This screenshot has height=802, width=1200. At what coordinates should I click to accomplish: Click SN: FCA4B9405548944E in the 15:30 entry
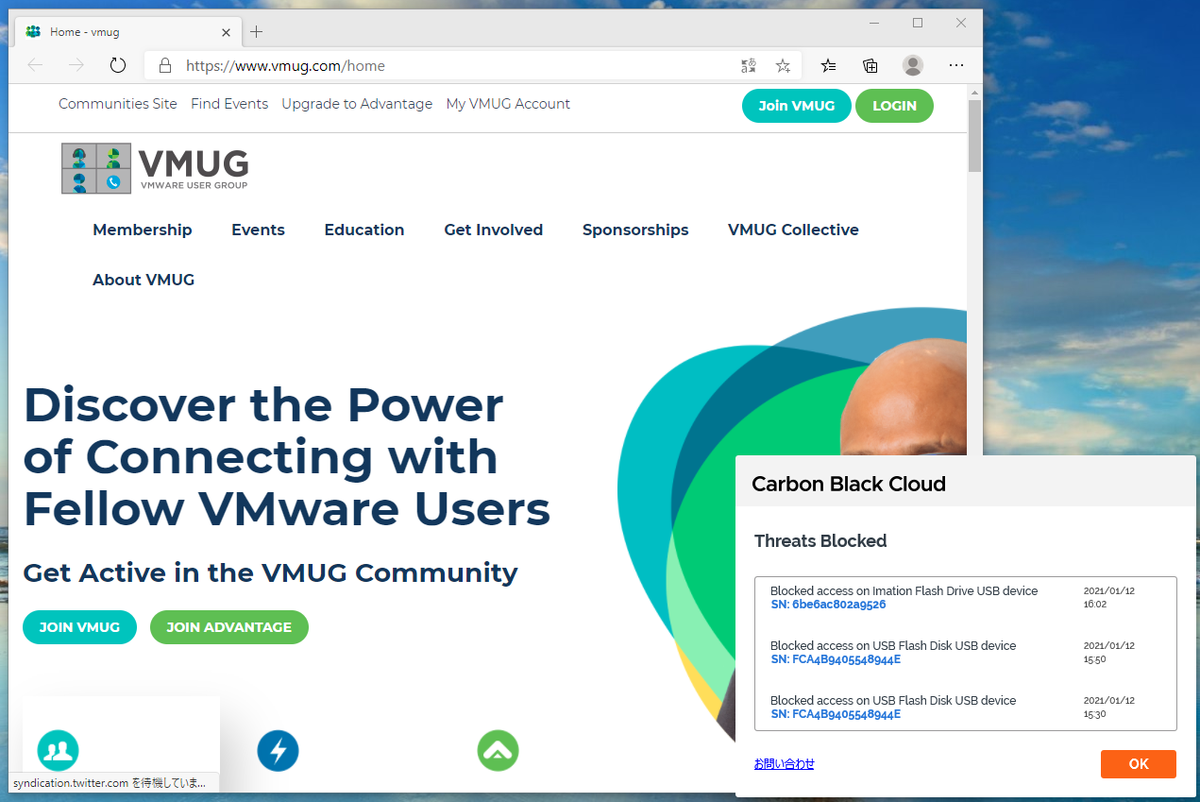[x=836, y=715]
